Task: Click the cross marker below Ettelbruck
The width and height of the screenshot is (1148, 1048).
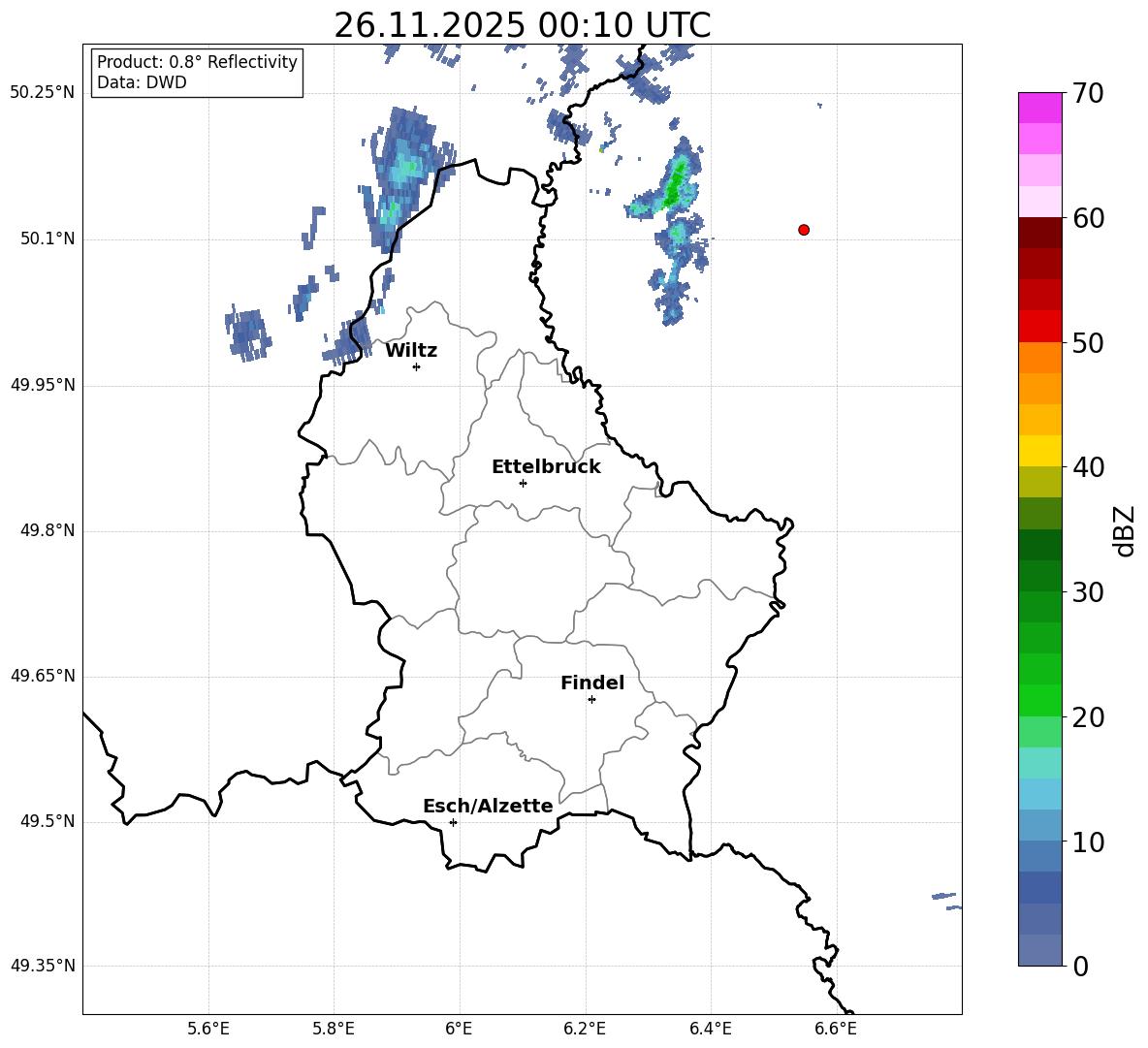Action: pos(523,483)
